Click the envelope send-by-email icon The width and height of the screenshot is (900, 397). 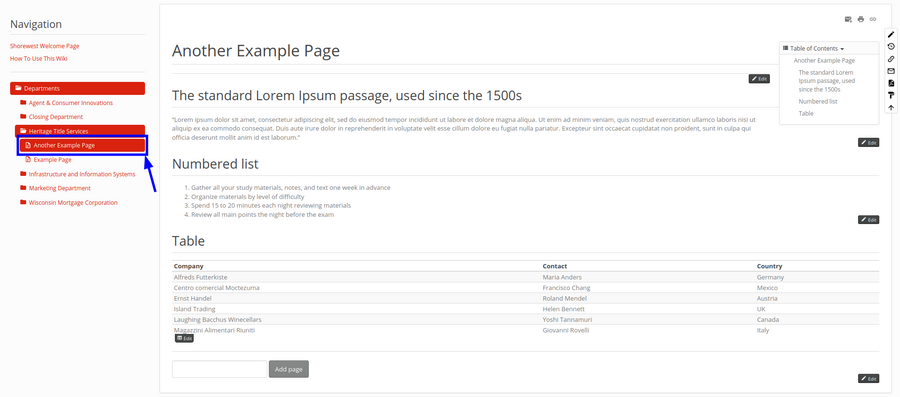pyautogui.click(x=891, y=71)
